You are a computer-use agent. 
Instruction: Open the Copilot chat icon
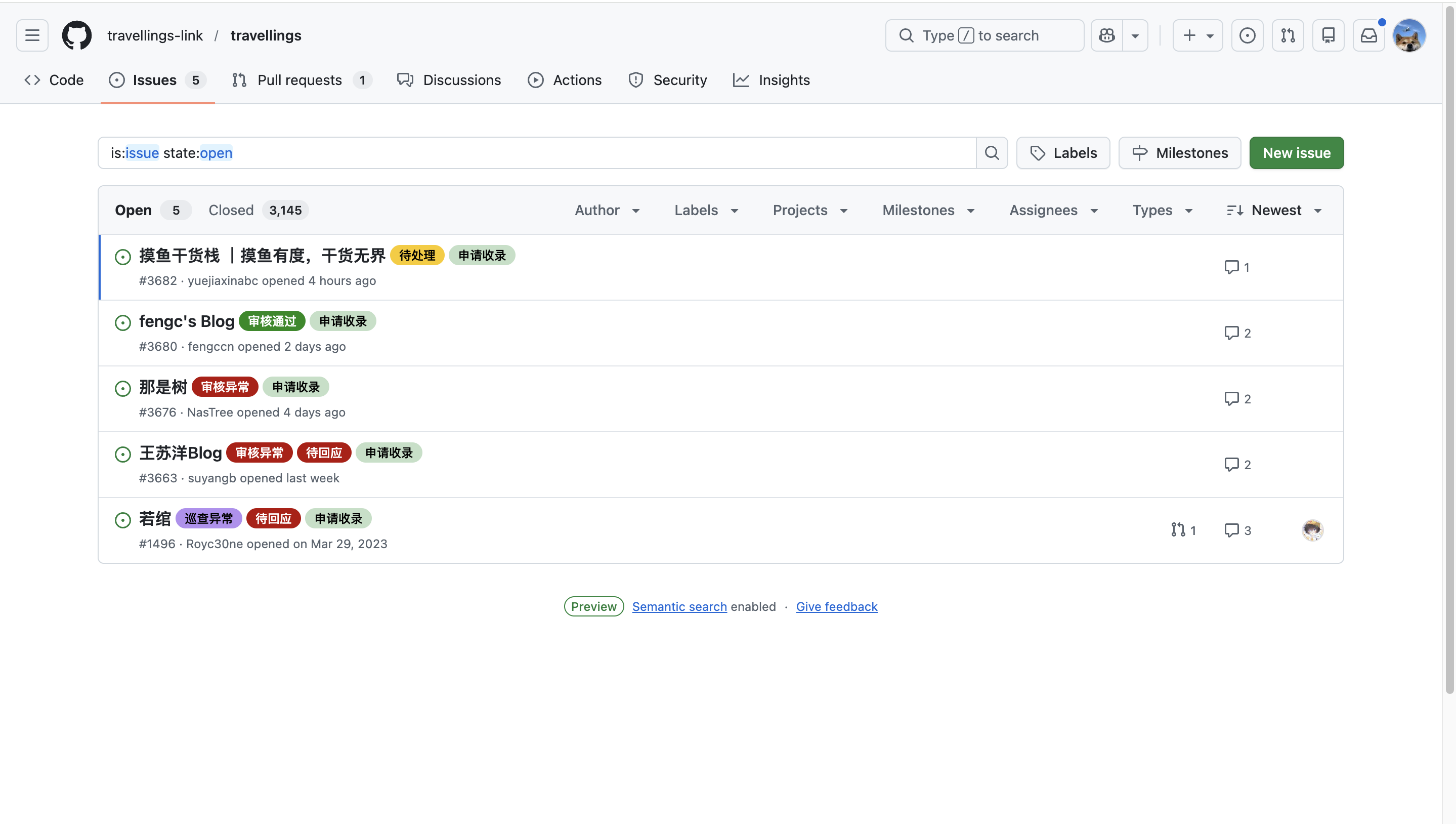tap(1106, 35)
